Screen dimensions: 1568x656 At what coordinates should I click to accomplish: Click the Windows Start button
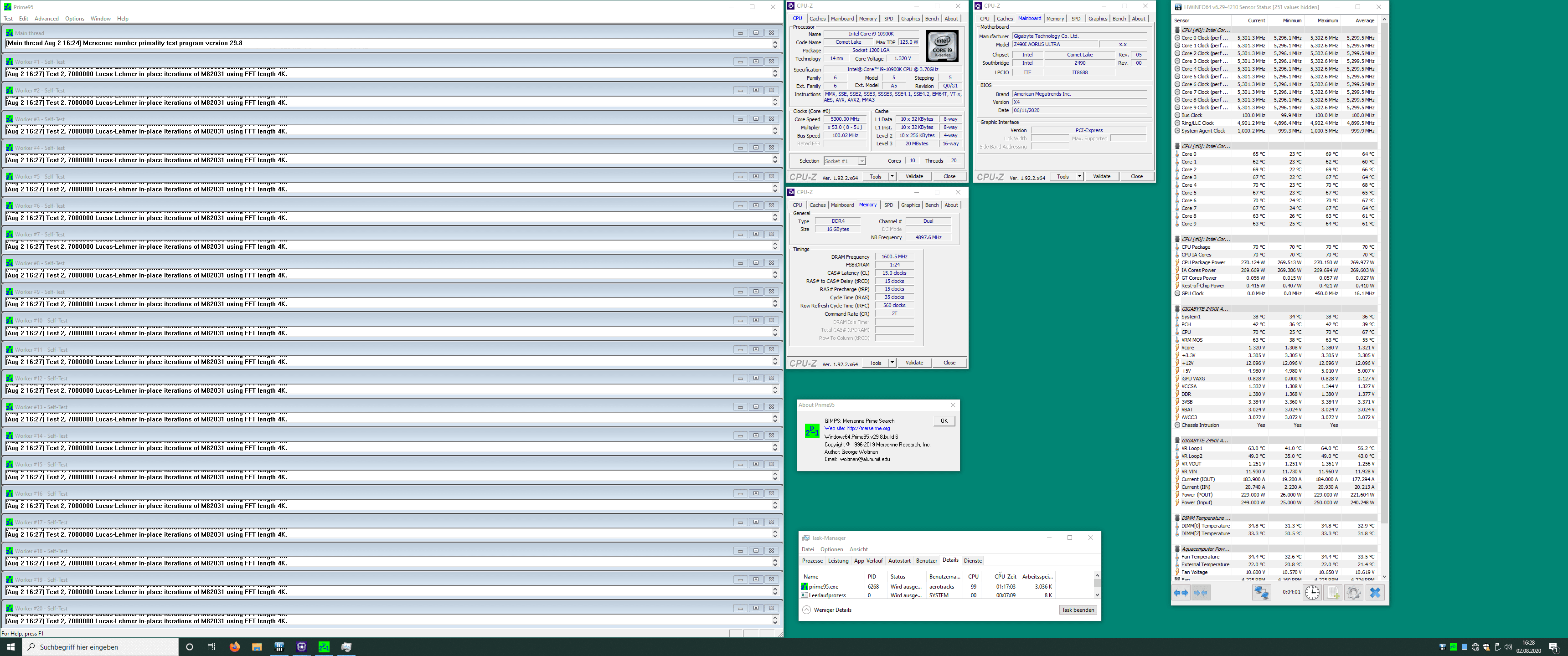point(11,647)
